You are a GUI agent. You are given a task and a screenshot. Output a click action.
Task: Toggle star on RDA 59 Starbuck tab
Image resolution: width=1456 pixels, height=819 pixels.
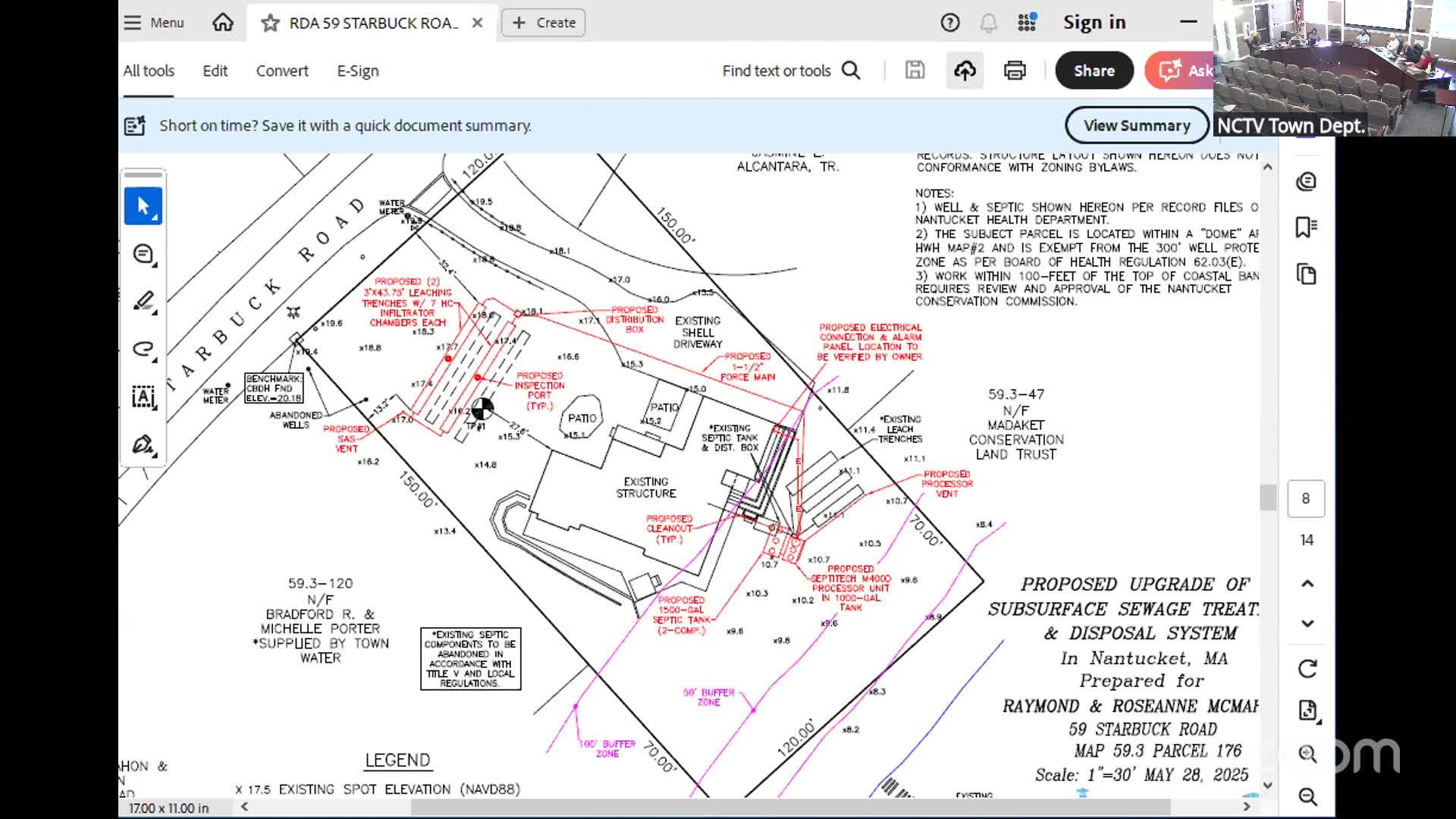tap(270, 23)
